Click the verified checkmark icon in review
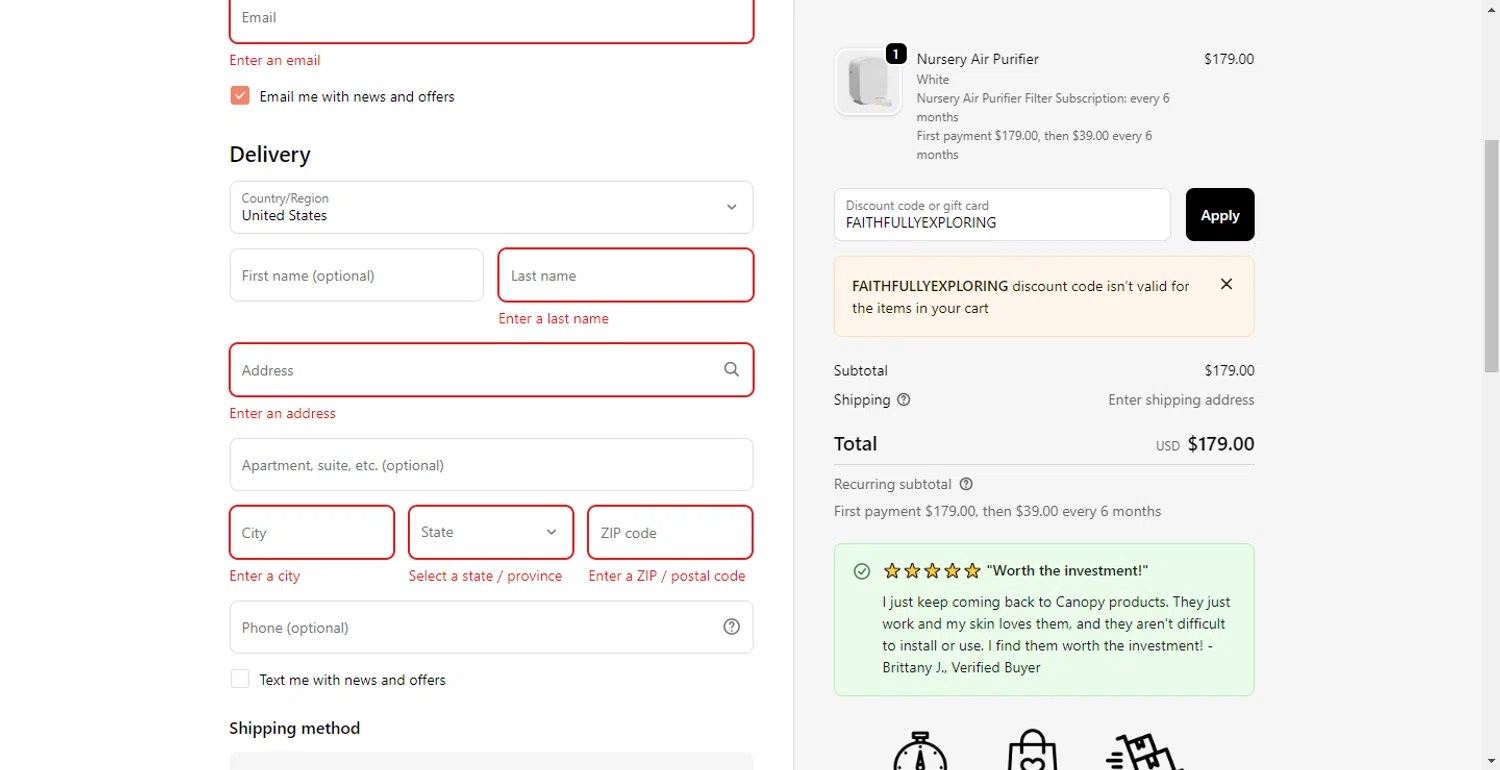1500x770 pixels. pos(861,571)
